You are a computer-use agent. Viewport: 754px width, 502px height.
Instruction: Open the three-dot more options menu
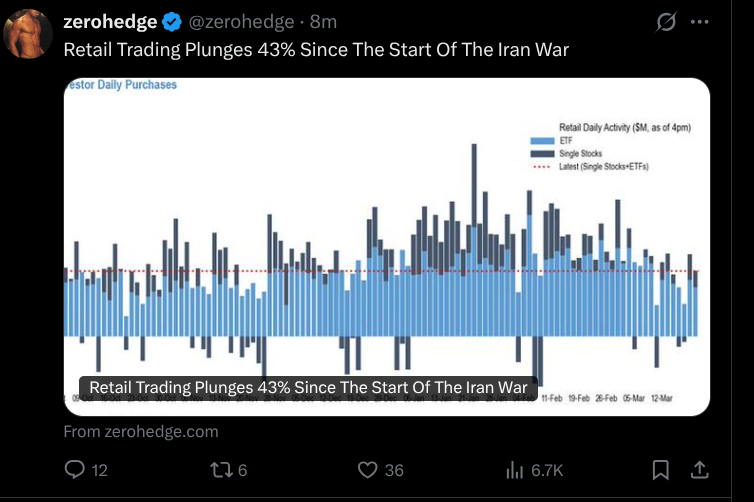pyautogui.click(x=700, y=22)
